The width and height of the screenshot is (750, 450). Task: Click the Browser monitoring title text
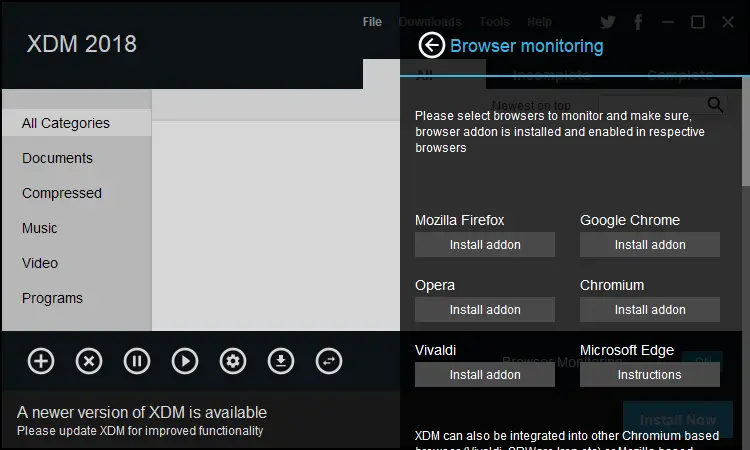pos(527,46)
